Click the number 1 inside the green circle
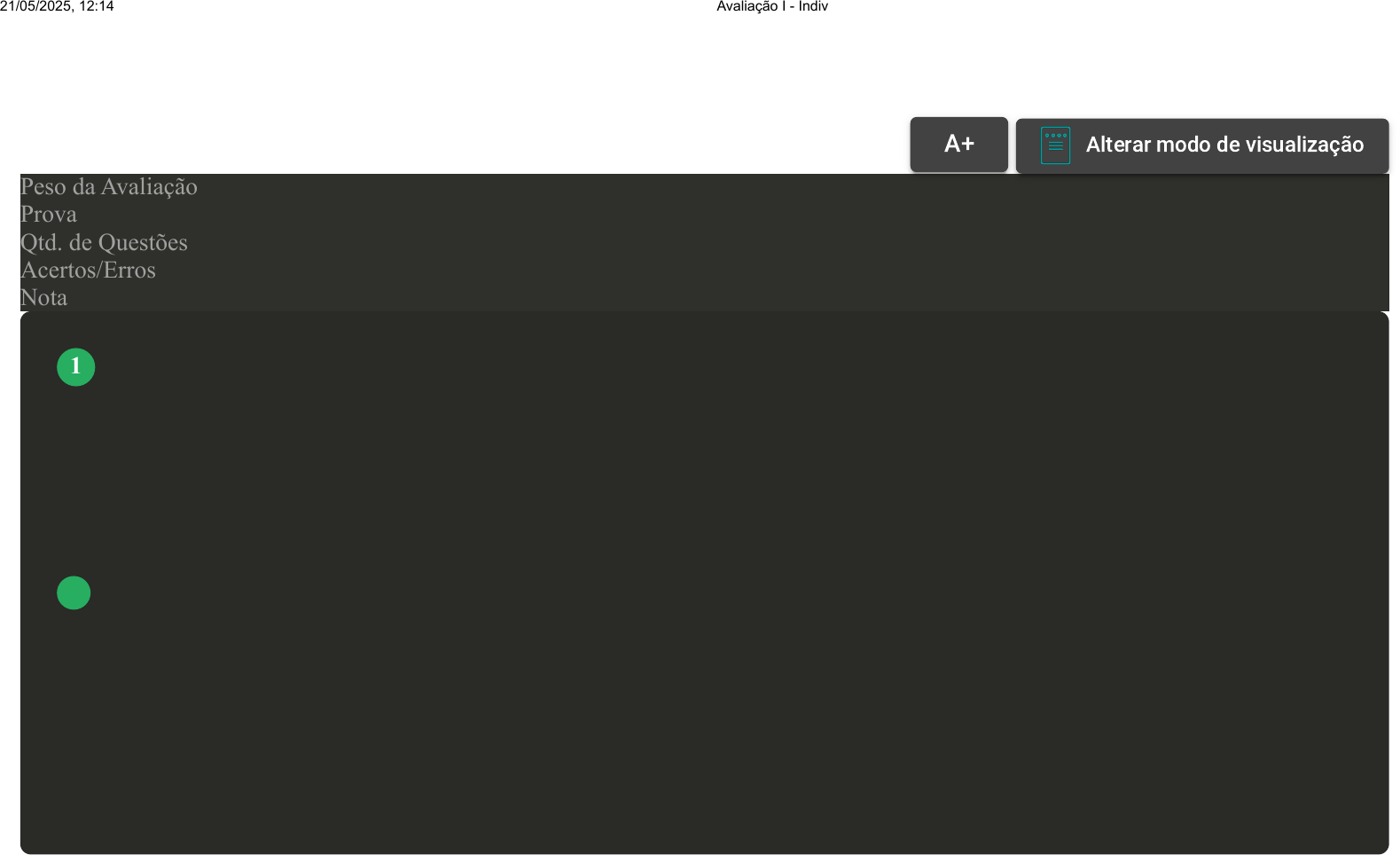The width and height of the screenshot is (1400, 855). tap(76, 365)
